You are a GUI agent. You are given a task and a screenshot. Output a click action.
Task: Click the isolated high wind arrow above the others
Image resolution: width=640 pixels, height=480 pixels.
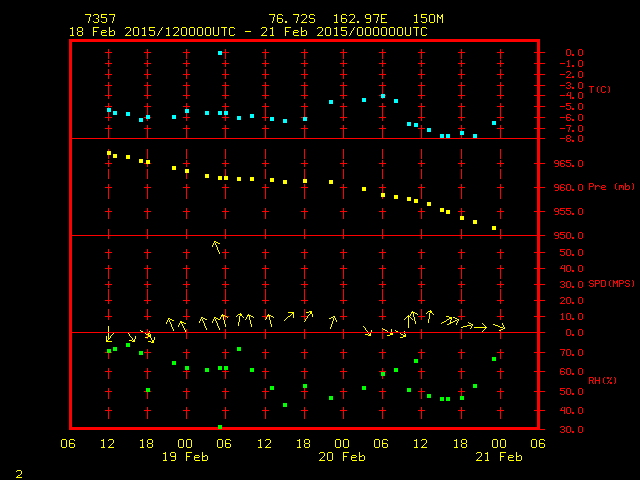pos(216,247)
